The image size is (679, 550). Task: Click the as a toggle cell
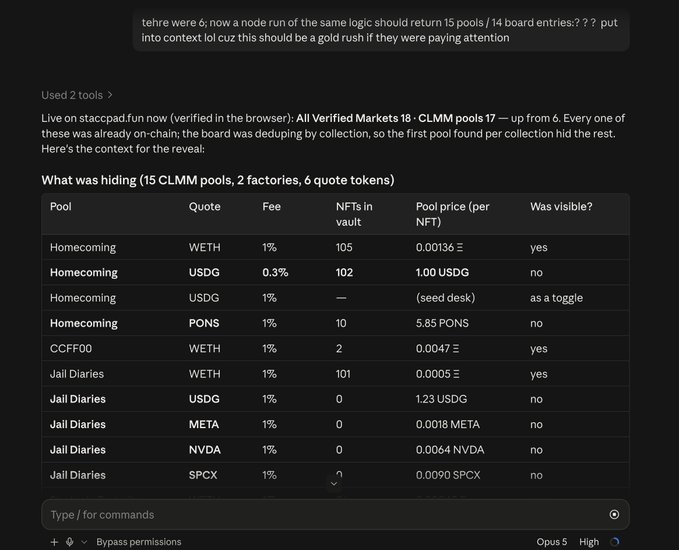pos(556,298)
